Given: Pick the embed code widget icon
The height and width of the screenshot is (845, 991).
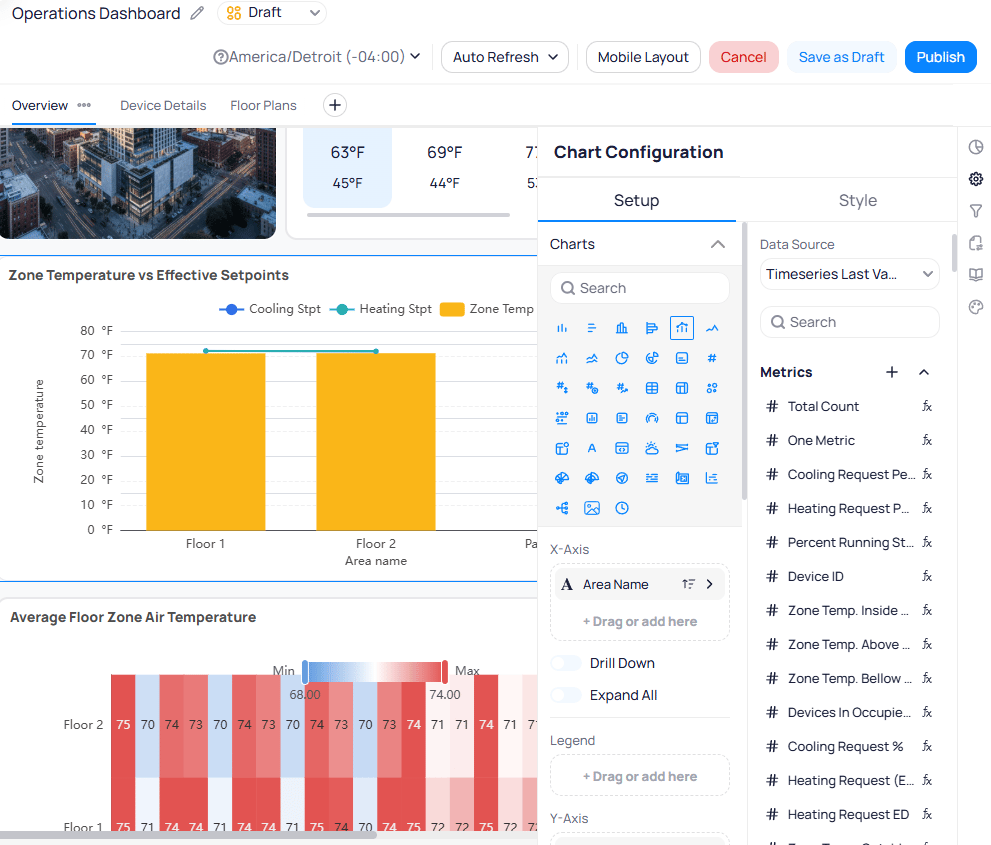Looking at the screenshot, I should point(622,448).
